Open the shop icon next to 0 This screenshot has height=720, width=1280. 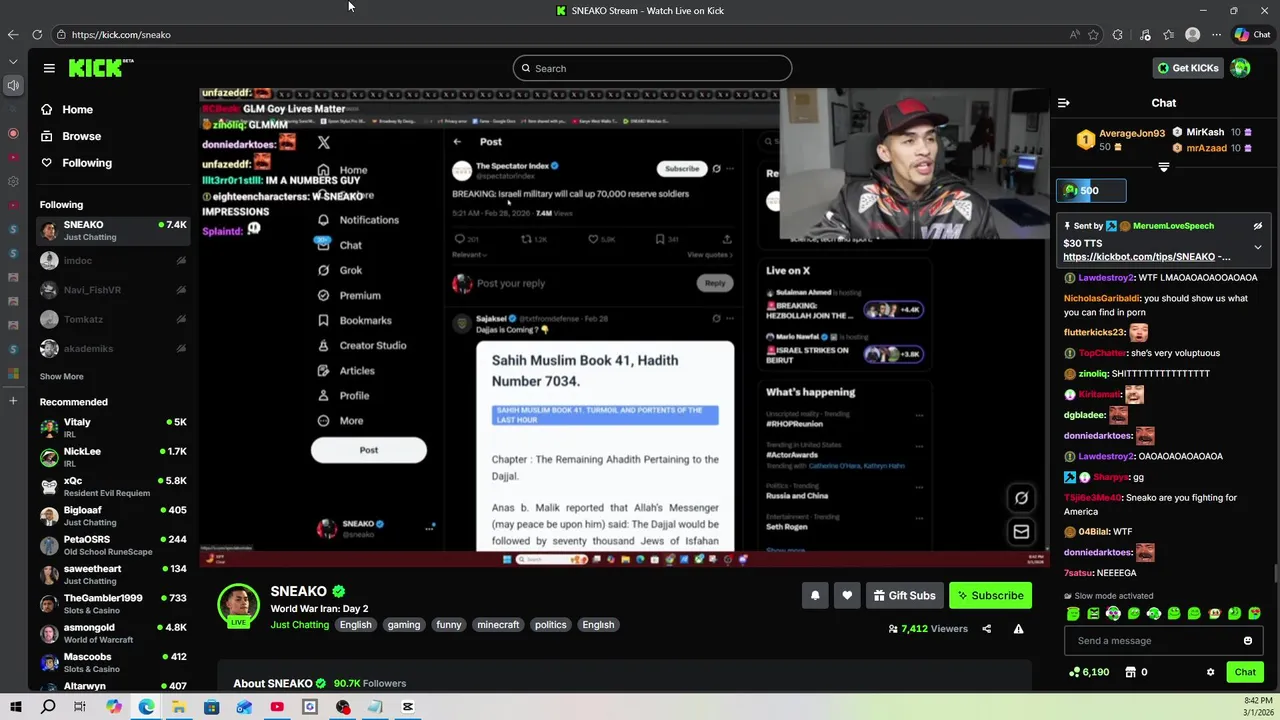pyautogui.click(x=1131, y=672)
